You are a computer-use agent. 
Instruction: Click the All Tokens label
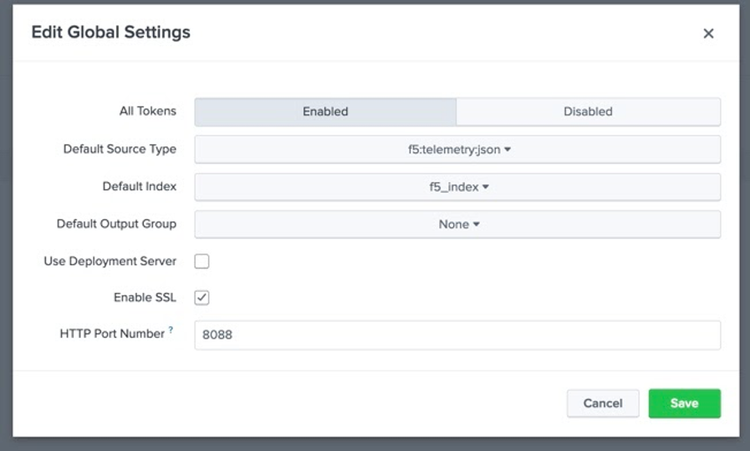pyautogui.click(x=148, y=111)
